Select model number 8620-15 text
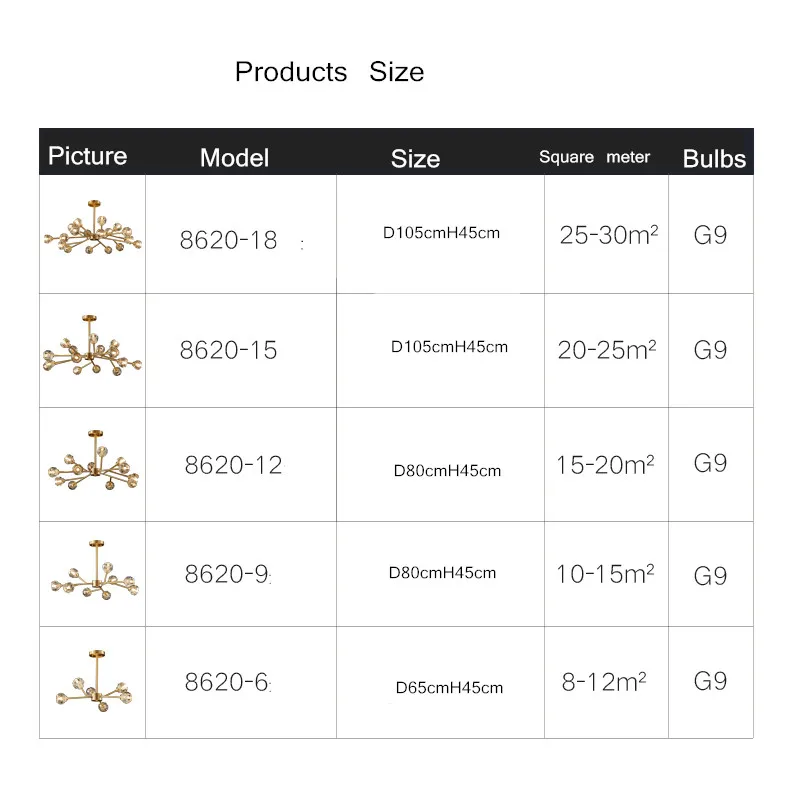Image resolution: width=790 pixels, height=790 pixels. pos(228,350)
